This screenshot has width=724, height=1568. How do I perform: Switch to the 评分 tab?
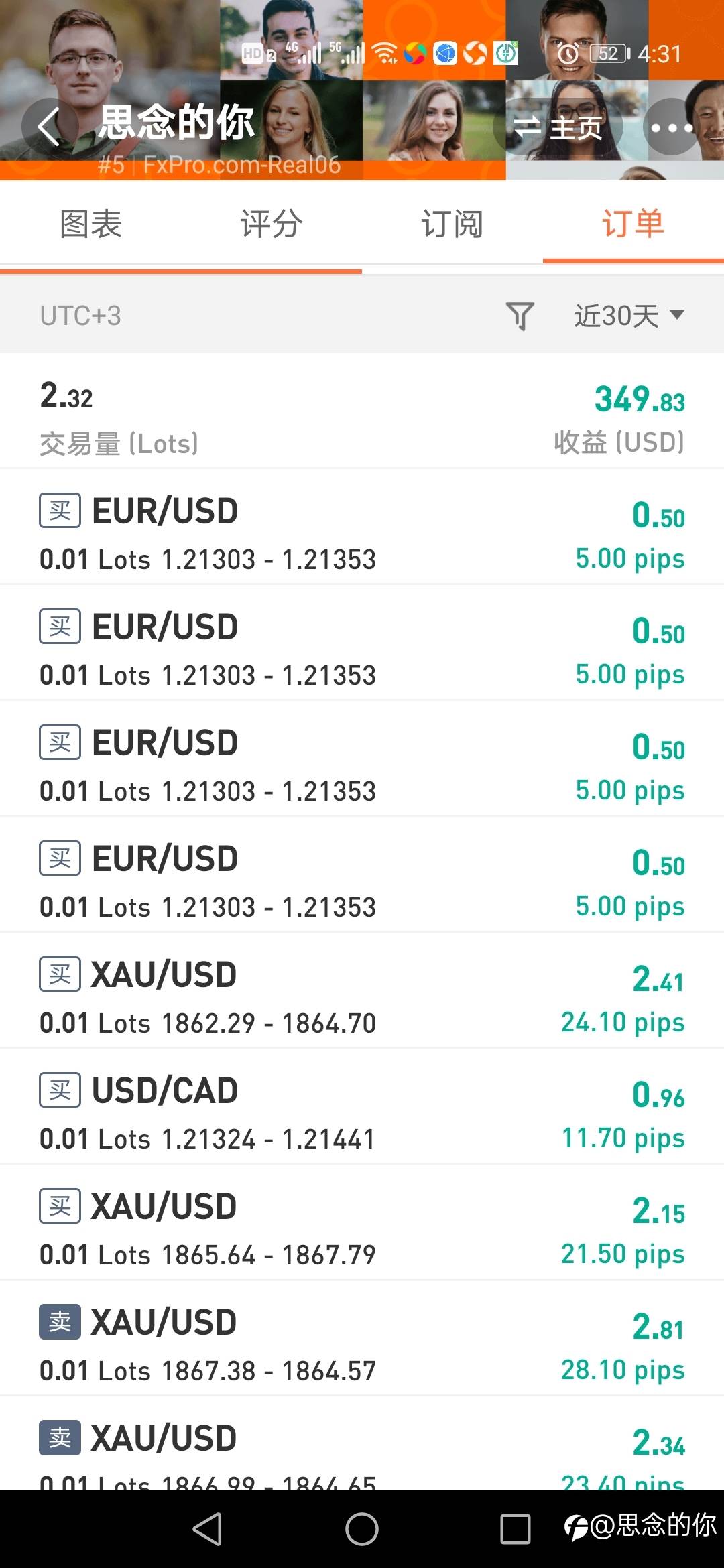[271, 224]
